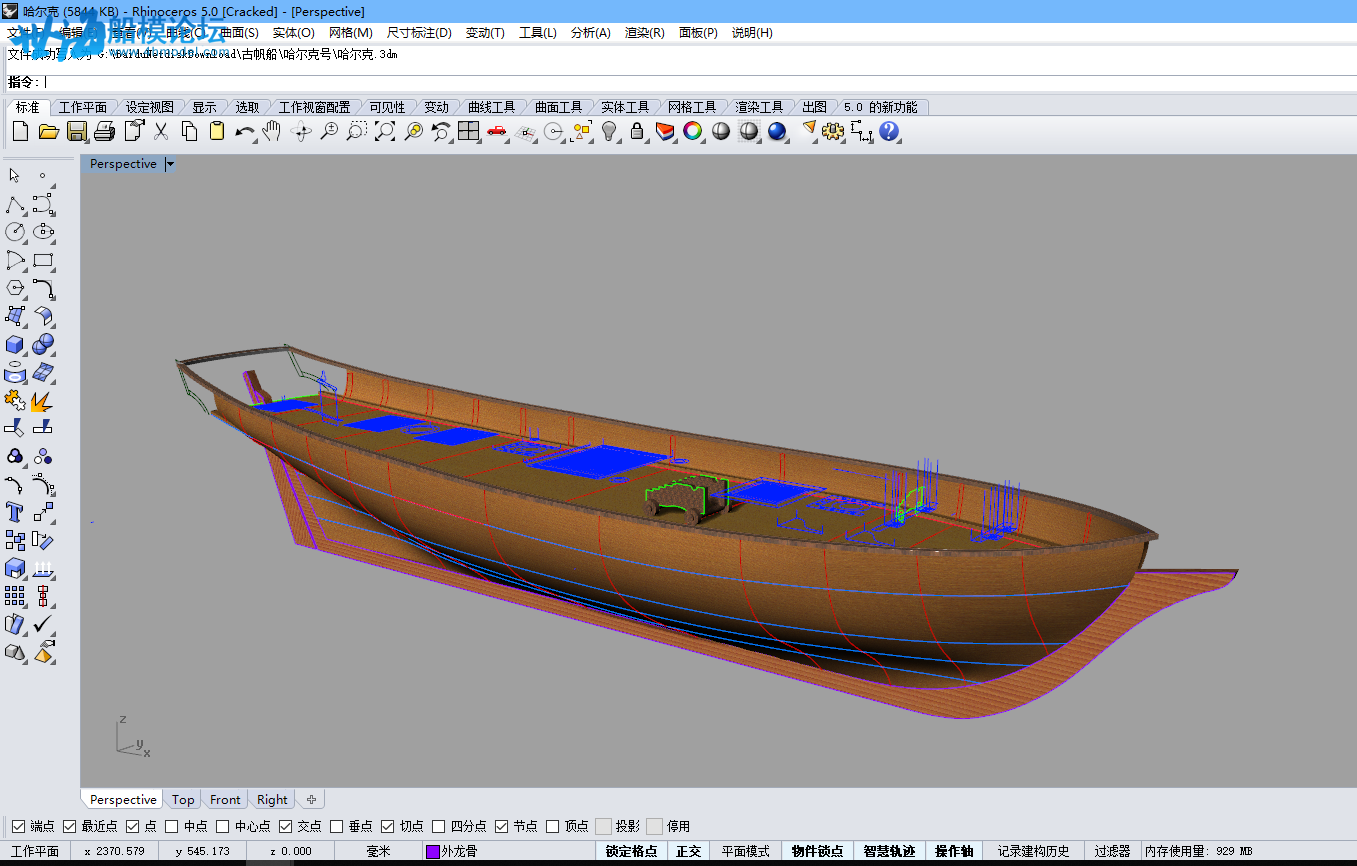Switch to the Right viewport tab
Image resolution: width=1357 pixels, height=866 pixels.
pos(272,800)
